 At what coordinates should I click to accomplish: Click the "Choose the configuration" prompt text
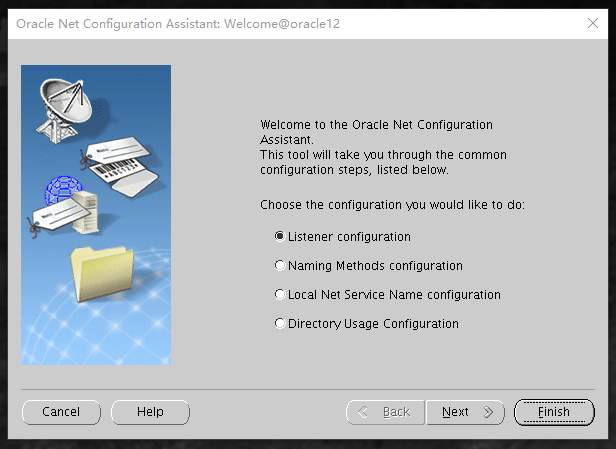[392, 205]
